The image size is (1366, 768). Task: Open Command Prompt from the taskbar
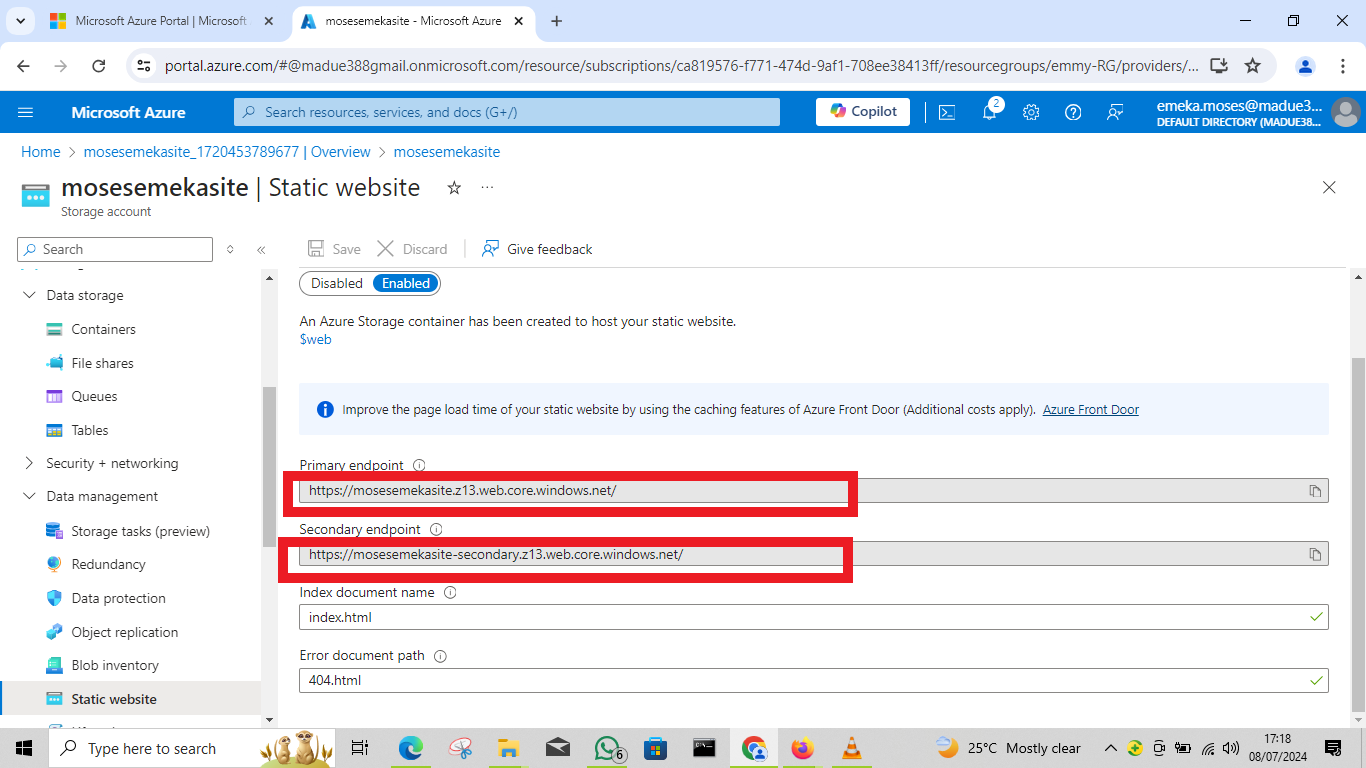704,748
